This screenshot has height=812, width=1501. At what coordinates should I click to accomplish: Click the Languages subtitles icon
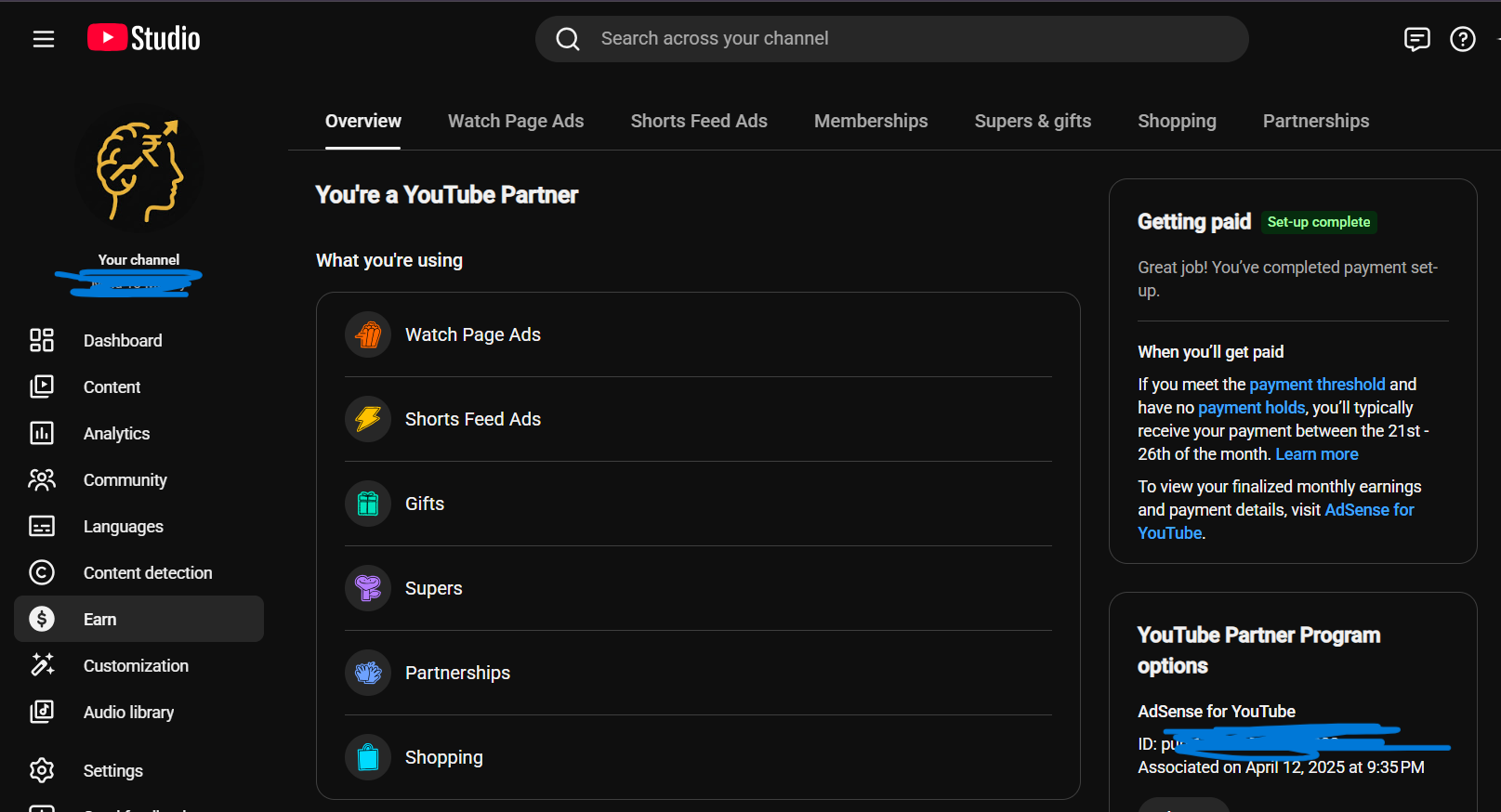42,526
